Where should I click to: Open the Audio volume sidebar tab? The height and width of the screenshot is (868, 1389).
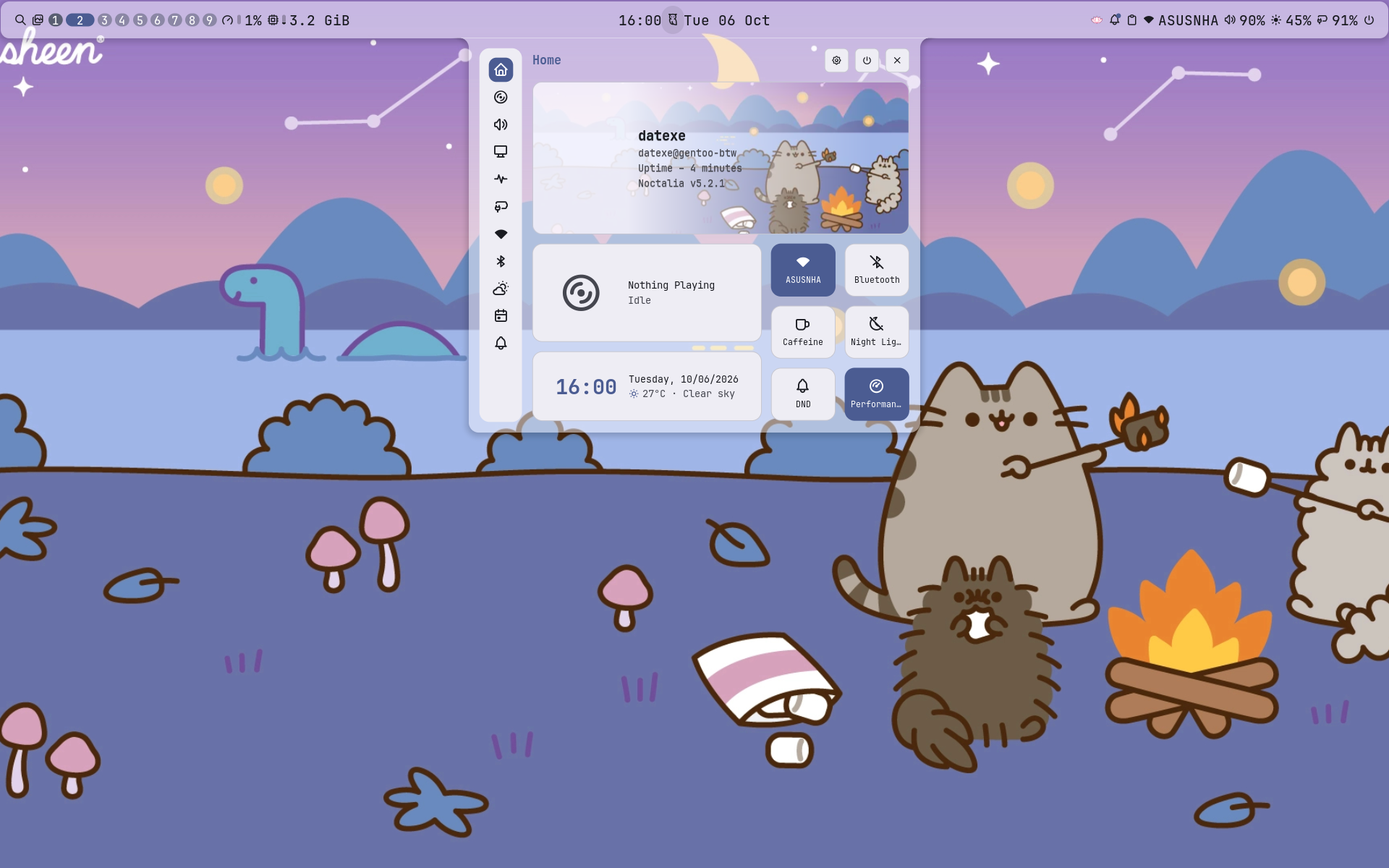[501, 124]
